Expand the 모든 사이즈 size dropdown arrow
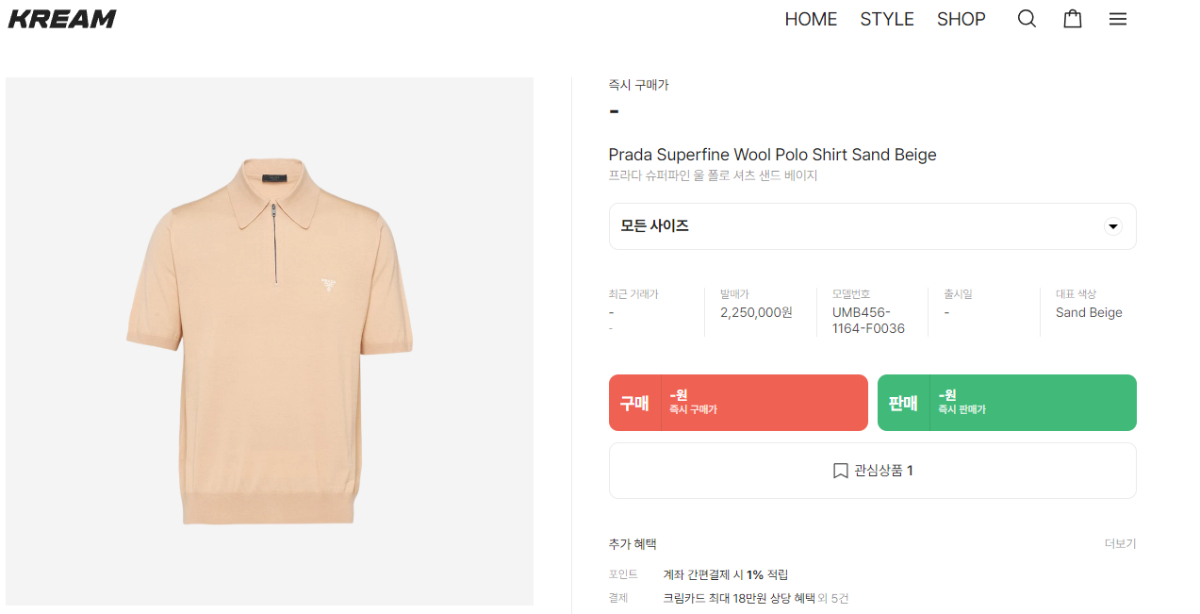The width and height of the screenshot is (1200, 614). (x=1113, y=226)
